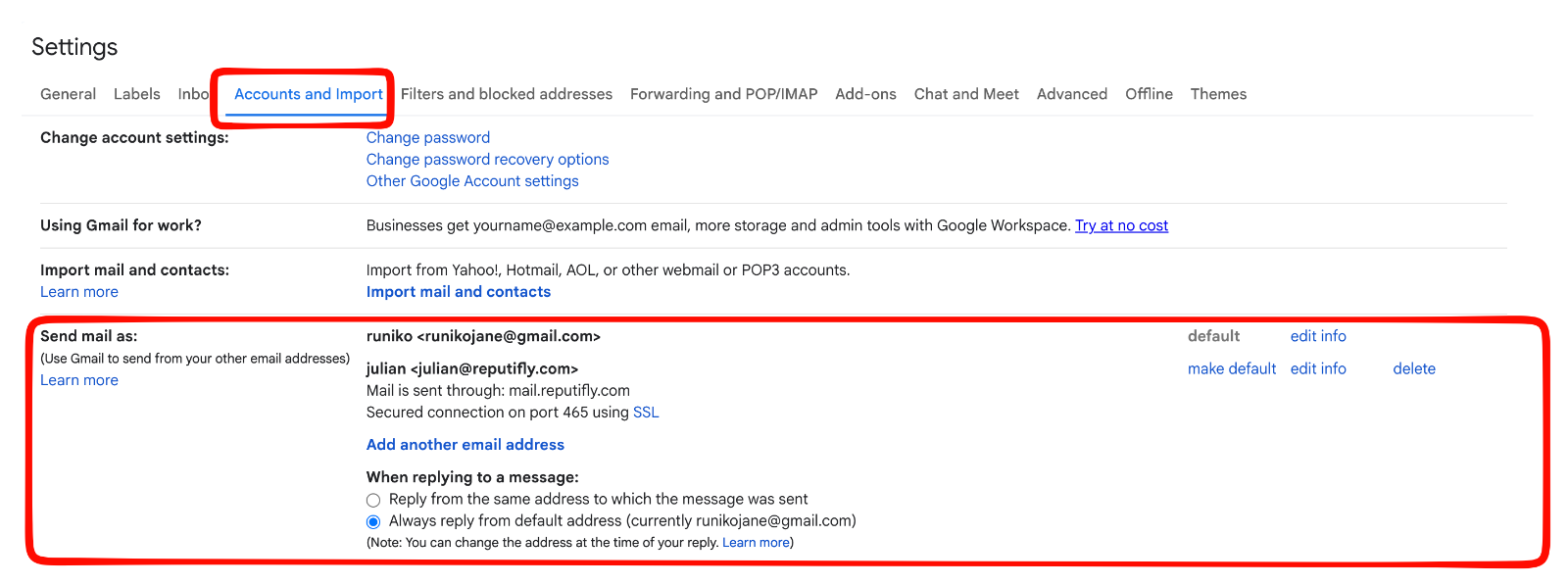Edit info for runikojane@gmail.com
The width and height of the screenshot is (1568, 585).
(x=1318, y=335)
